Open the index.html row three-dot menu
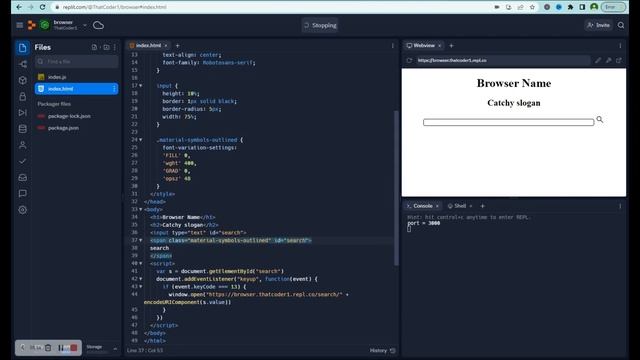The image size is (640, 360). pos(114,89)
